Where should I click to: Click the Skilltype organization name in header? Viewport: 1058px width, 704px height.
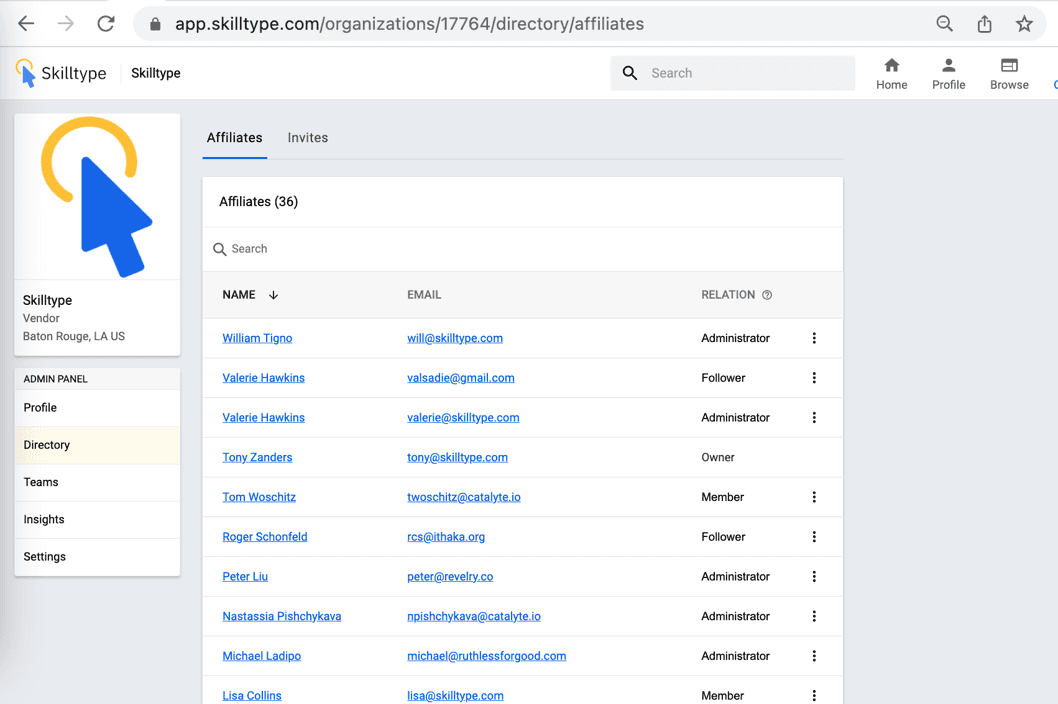(156, 73)
